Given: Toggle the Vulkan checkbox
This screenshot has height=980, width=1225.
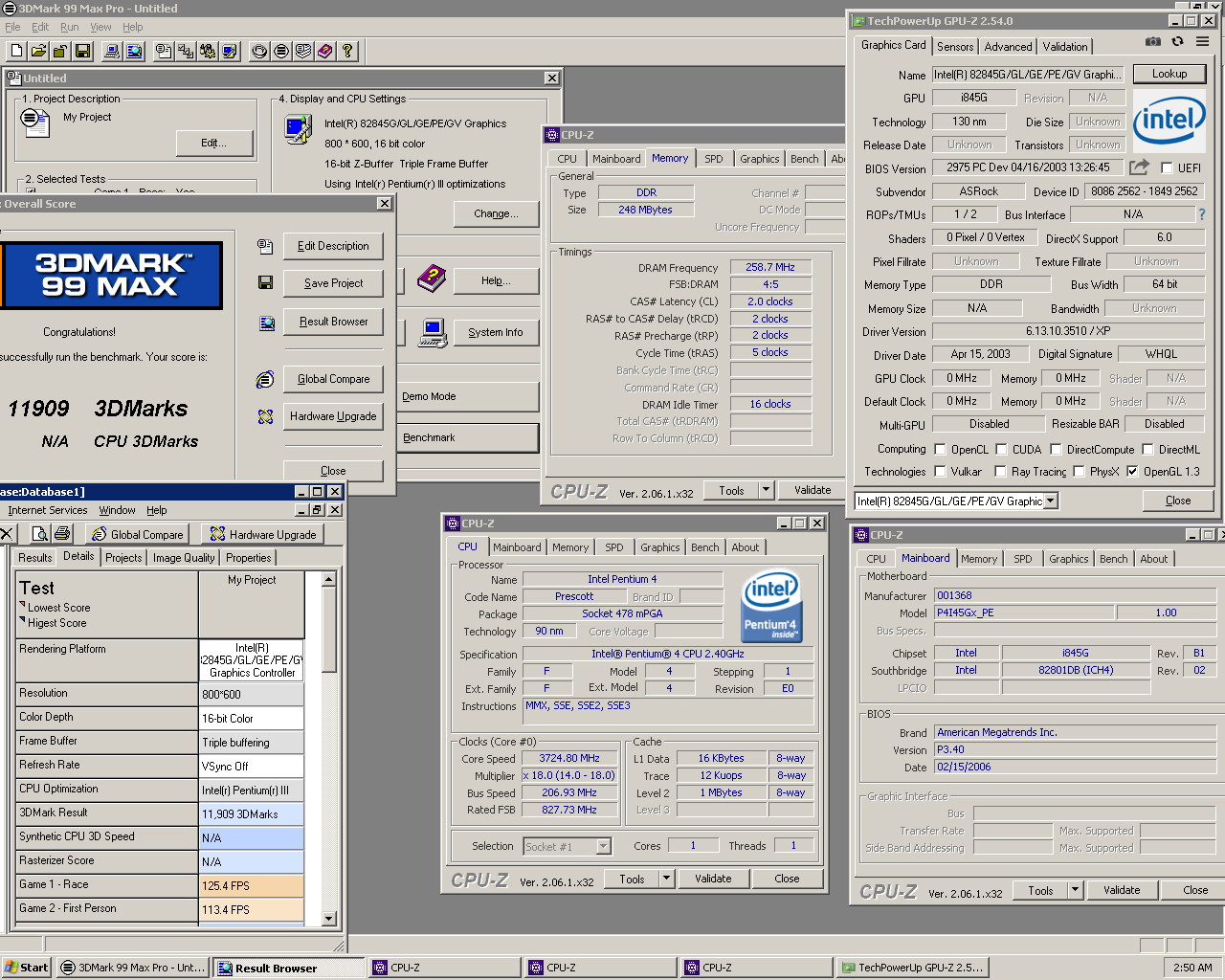Looking at the screenshot, I should 941,471.
